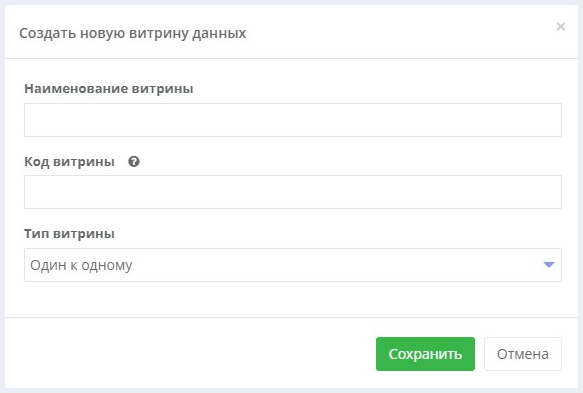Screen dimensions: 583x393
Task: Place the cursor in the showcase name field
Action: coord(293,120)
